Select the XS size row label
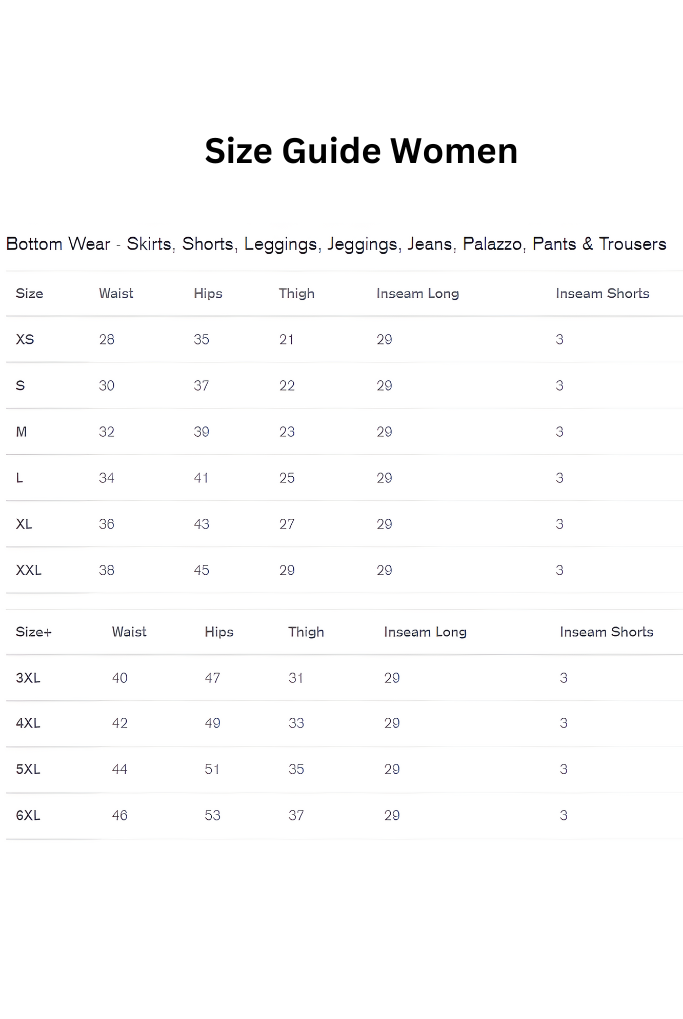This screenshot has width=683, height=1019. 25,339
